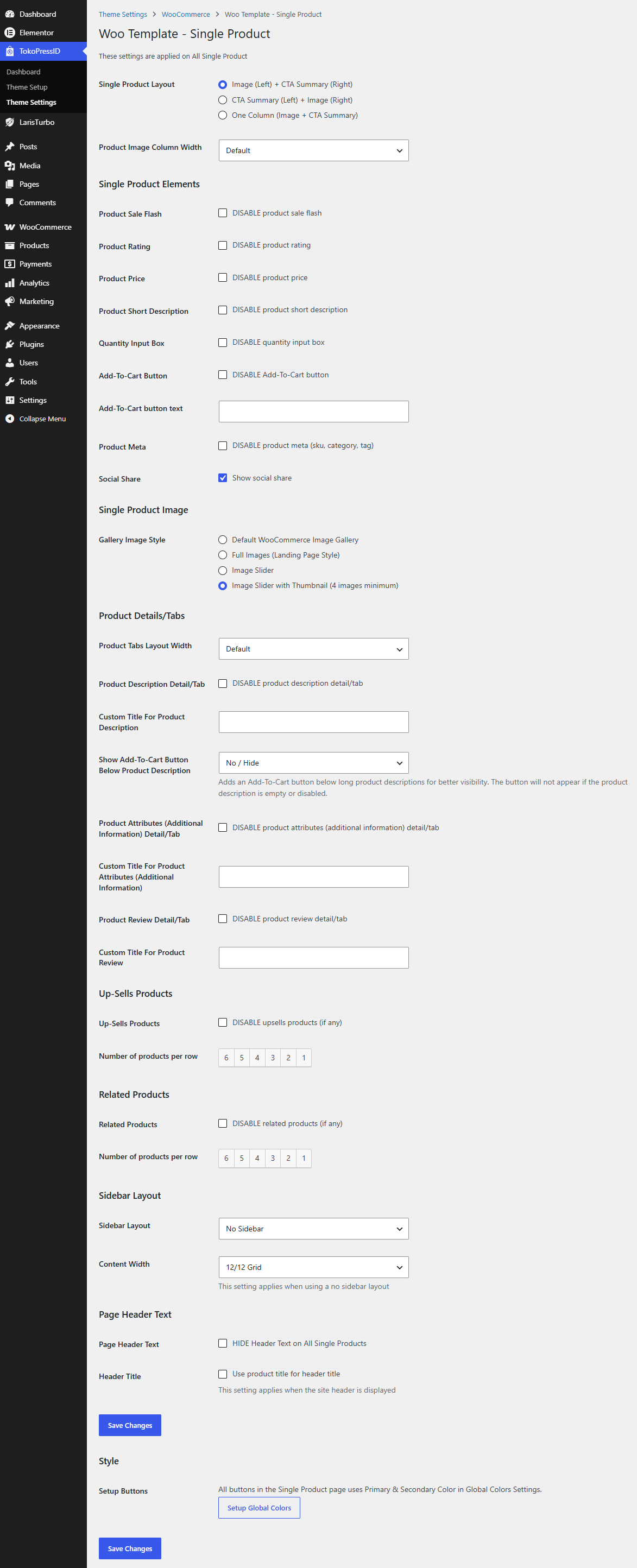
Task: Click the Settings sliders icon
Action: coord(10,400)
